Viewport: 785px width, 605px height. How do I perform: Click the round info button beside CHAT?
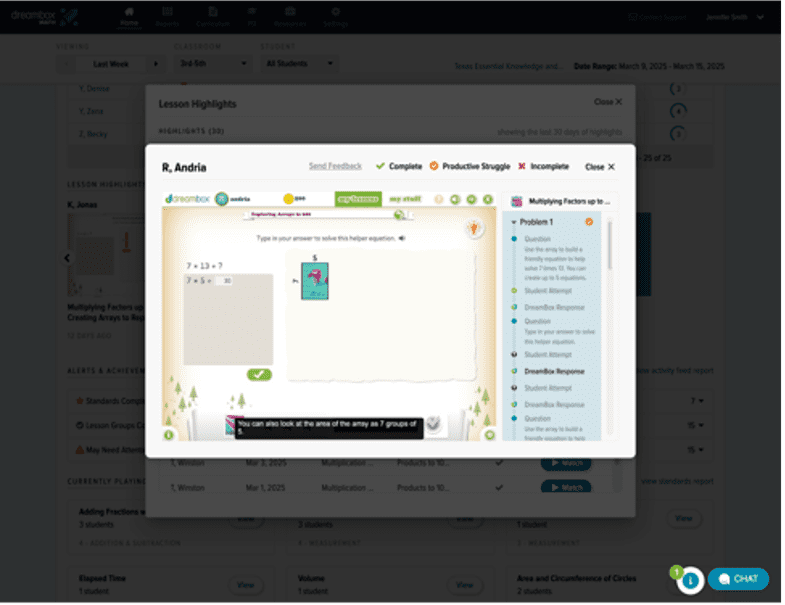(690, 580)
